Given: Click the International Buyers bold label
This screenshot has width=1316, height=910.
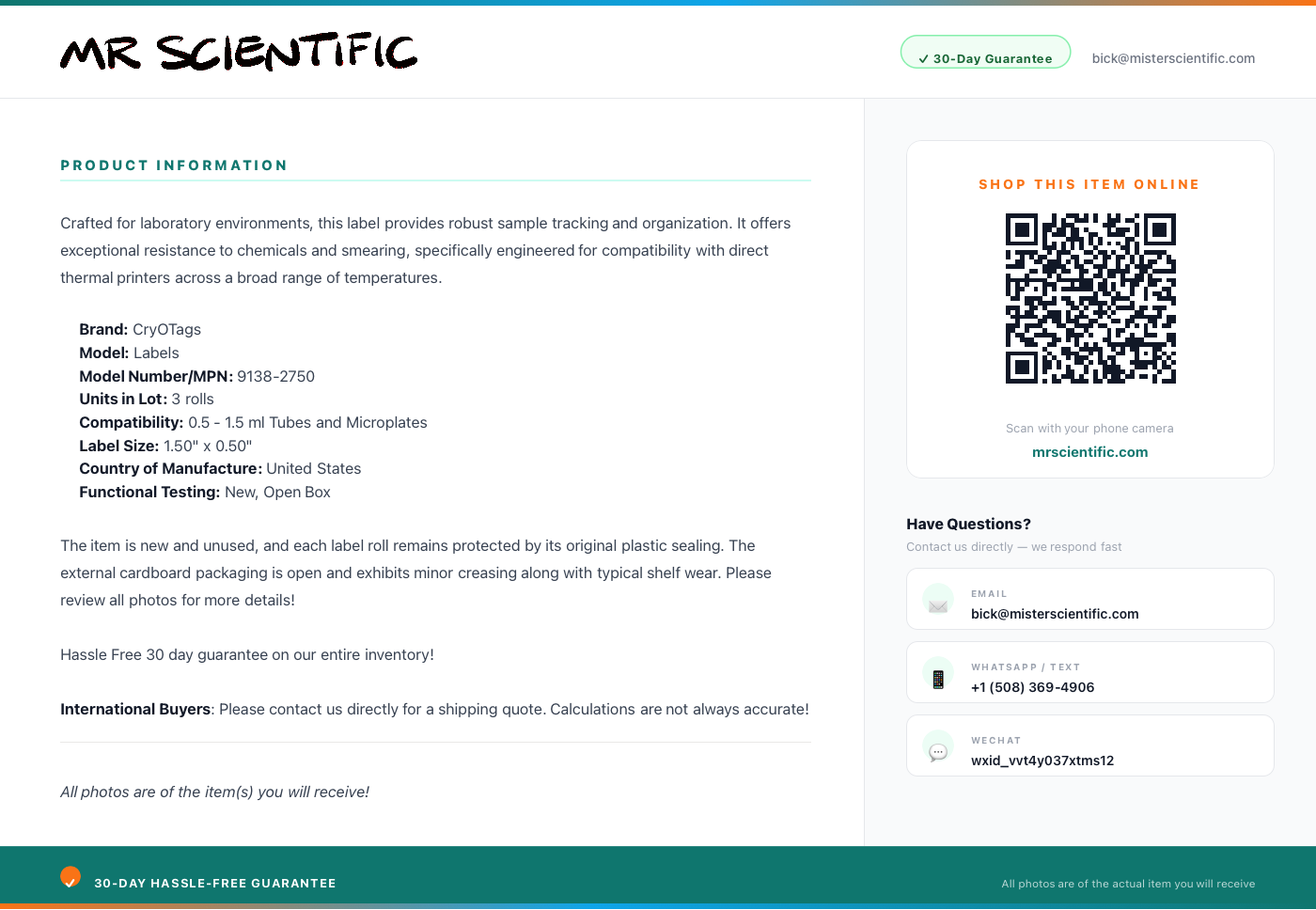Looking at the screenshot, I should pos(135,709).
